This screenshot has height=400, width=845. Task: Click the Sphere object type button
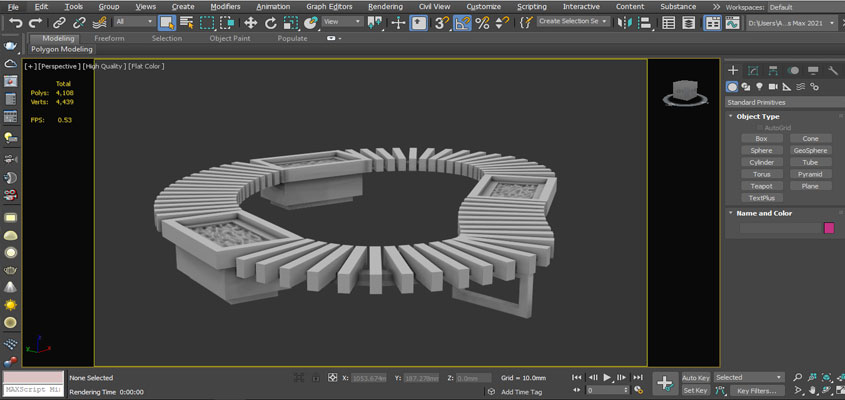tap(761, 151)
